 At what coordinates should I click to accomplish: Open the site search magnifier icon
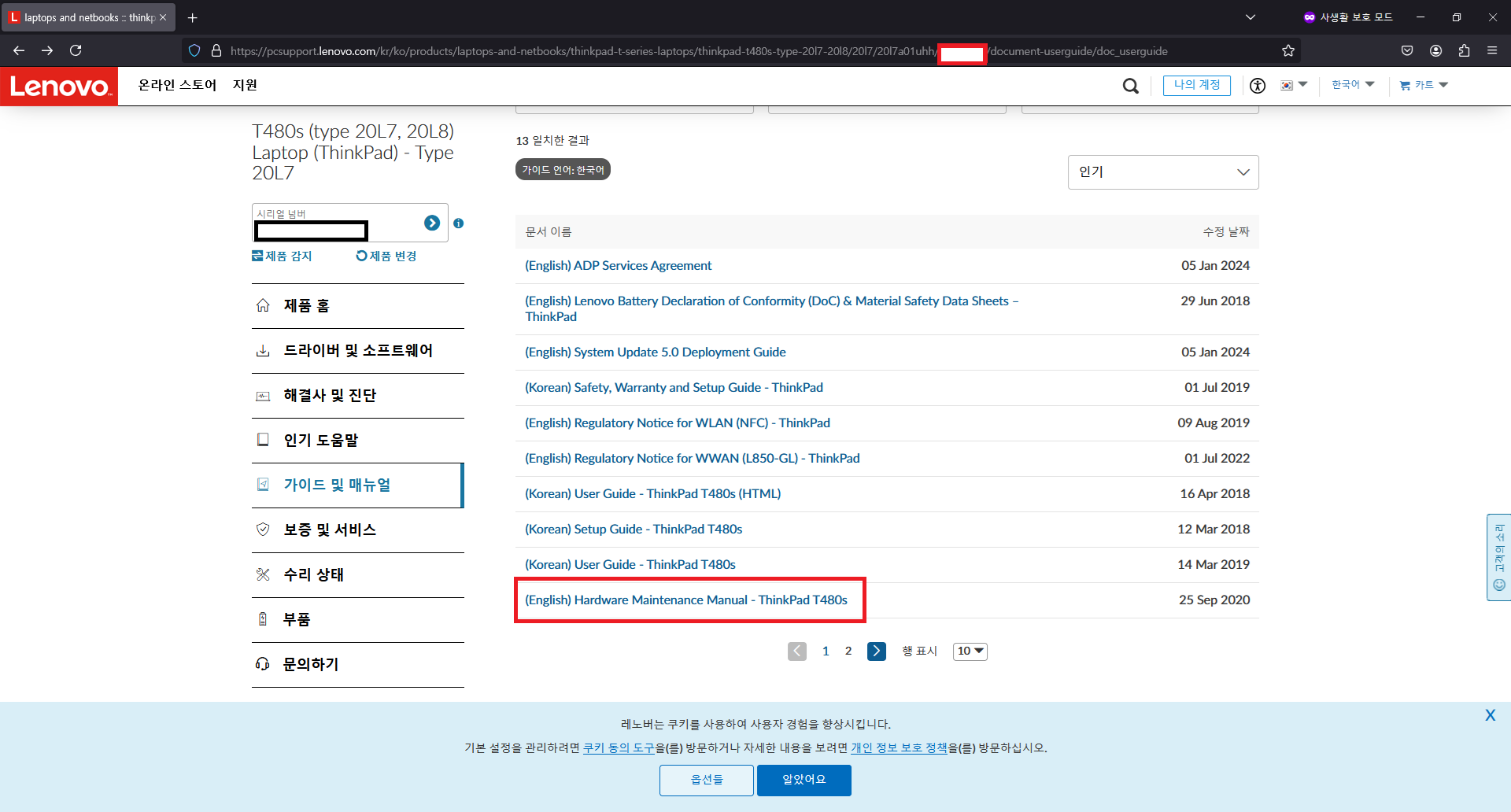click(x=1131, y=86)
